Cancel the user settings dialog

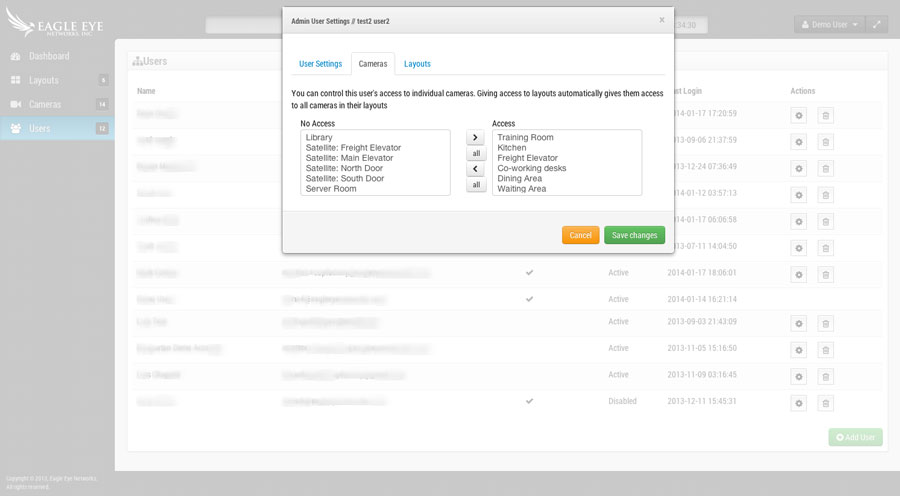pos(580,235)
